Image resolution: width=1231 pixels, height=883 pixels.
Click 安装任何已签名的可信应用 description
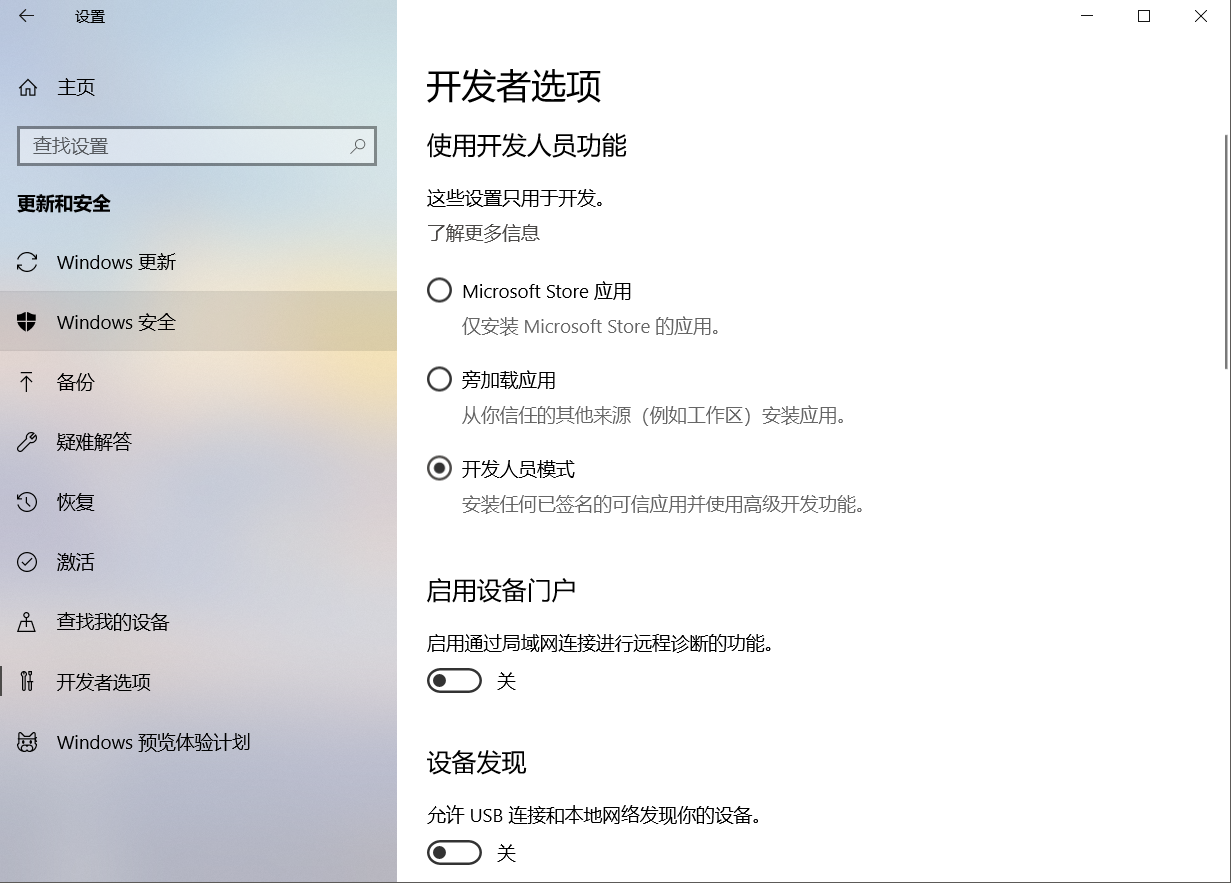(663, 504)
